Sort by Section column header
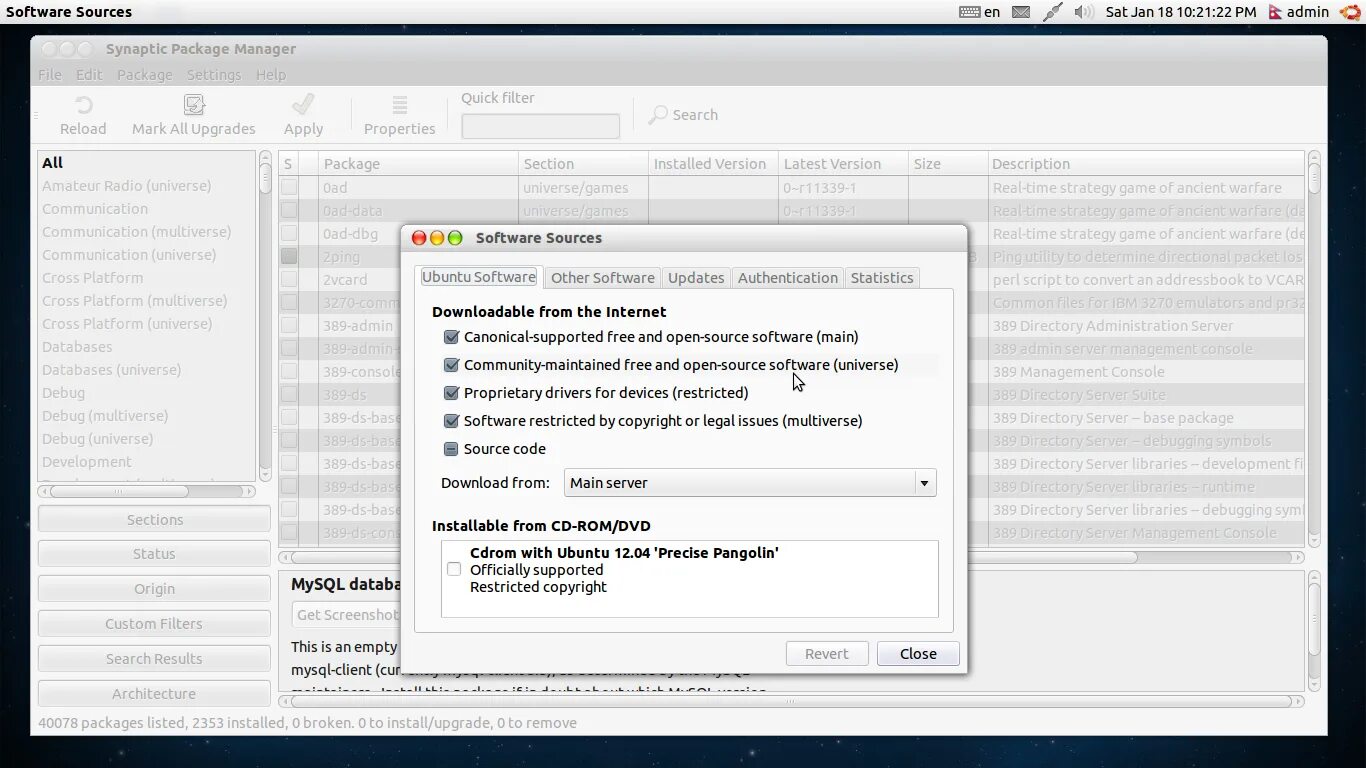 (x=583, y=164)
